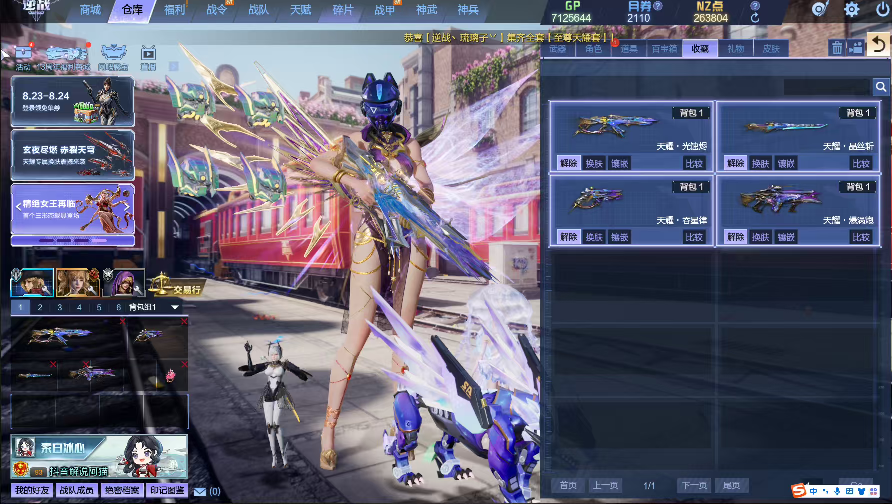The height and width of the screenshot is (504, 892).
Task: Click 解除 on 天幅·光蚀烬 weapon
Action: pos(569,163)
